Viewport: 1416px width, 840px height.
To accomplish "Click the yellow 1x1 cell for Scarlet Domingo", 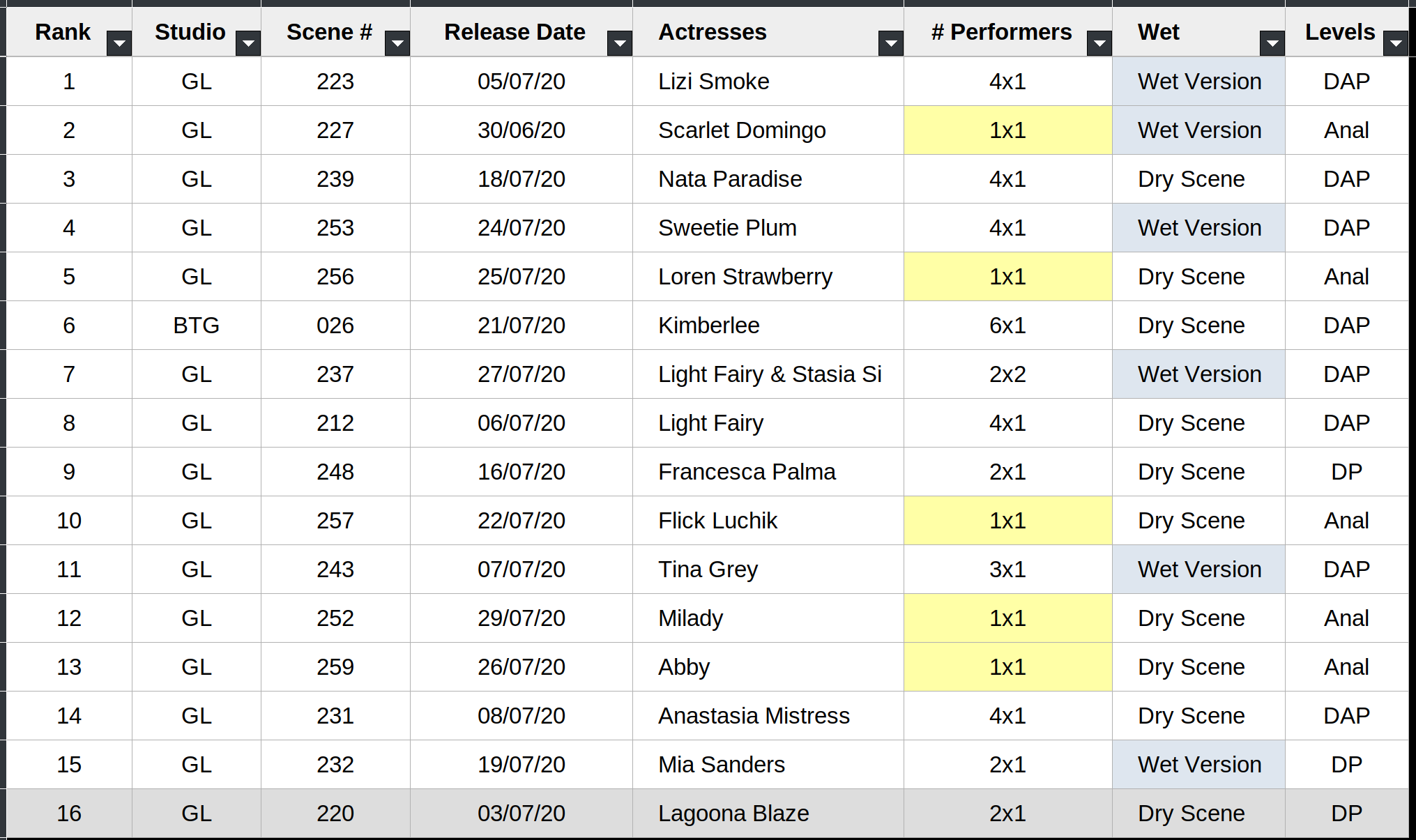I will pyautogui.click(x=1007, y=130).
